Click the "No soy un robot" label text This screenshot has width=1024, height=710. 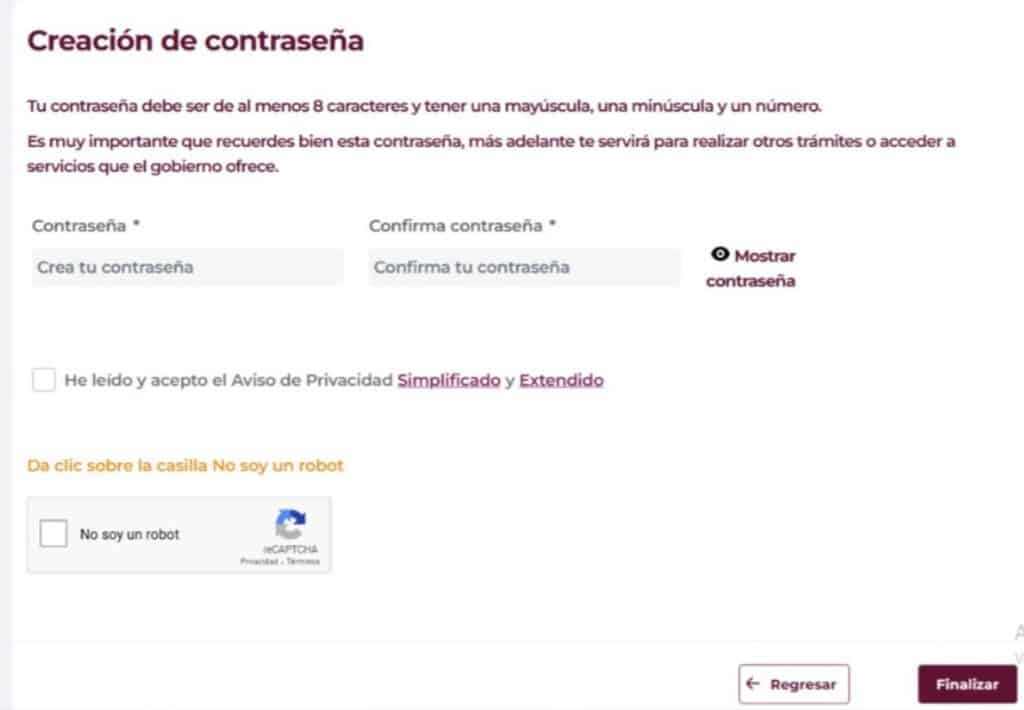coord(130,535)
